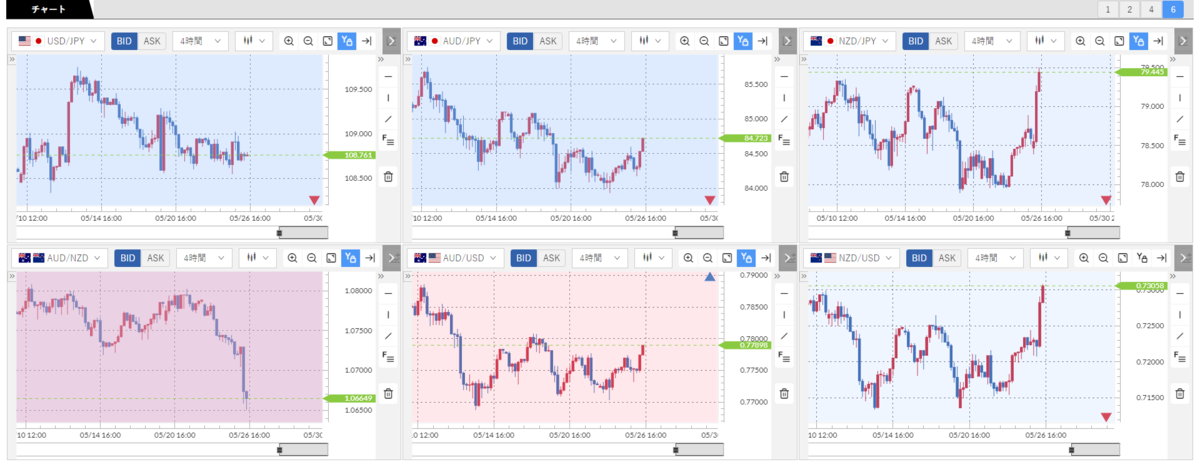
Task: Zoom in on the AUD/JPY chart
Action: 685,41
